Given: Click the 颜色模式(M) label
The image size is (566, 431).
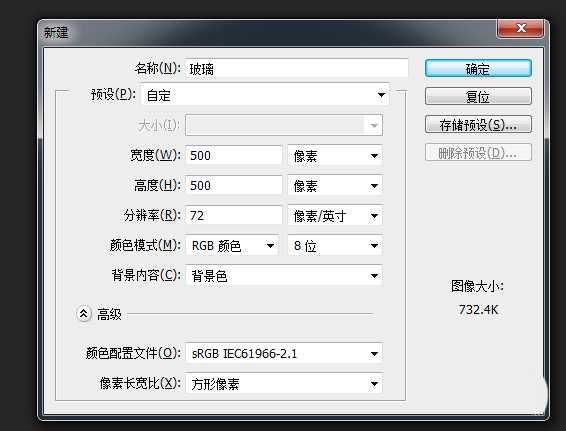Looking at the screenshot, I should pos(145,245).
